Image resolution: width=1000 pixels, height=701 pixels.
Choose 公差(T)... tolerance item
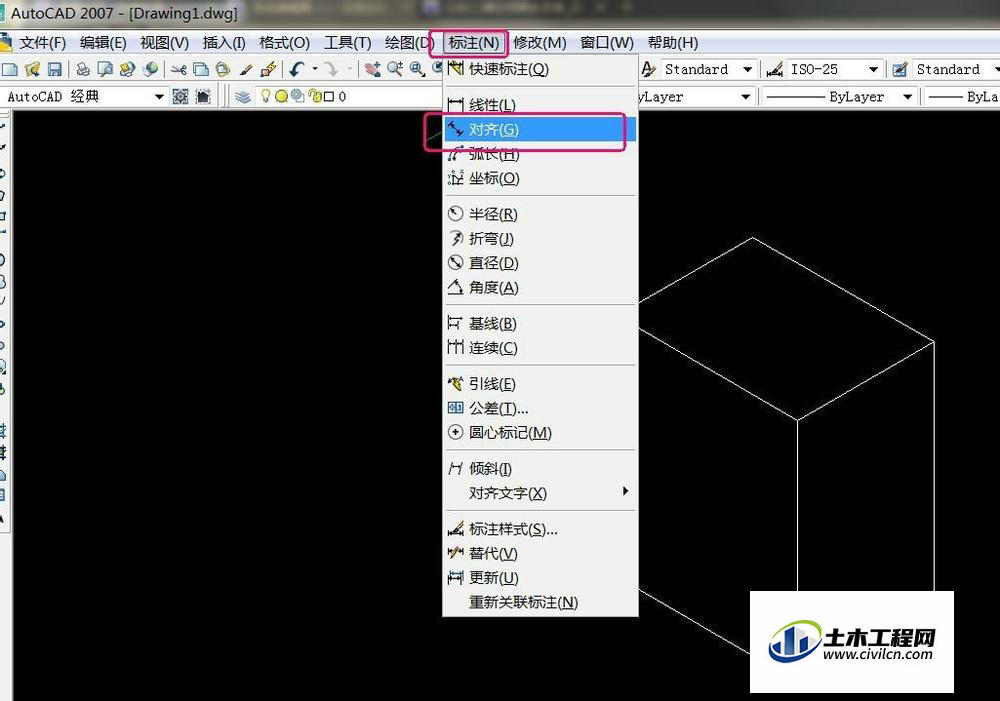tap(540, 408)
